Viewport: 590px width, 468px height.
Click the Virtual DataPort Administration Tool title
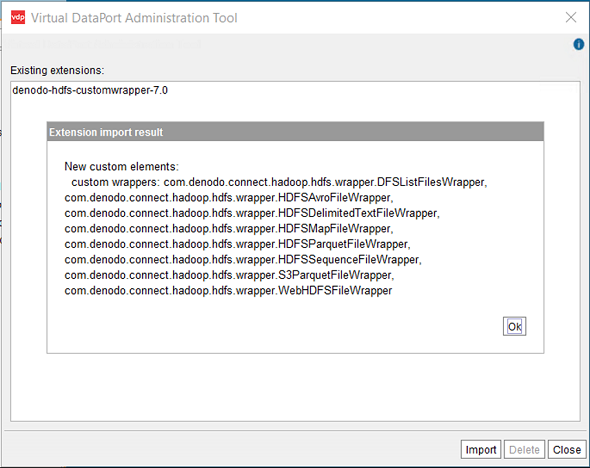(x=134, y=18)
